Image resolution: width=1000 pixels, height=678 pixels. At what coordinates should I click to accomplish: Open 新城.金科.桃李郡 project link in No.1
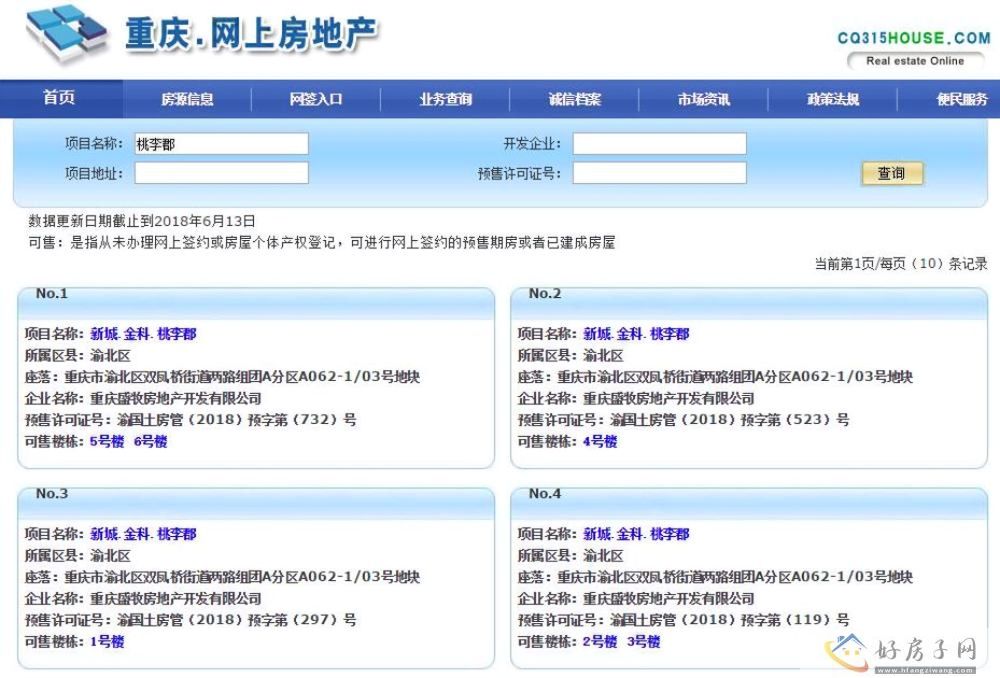(143, 334)
